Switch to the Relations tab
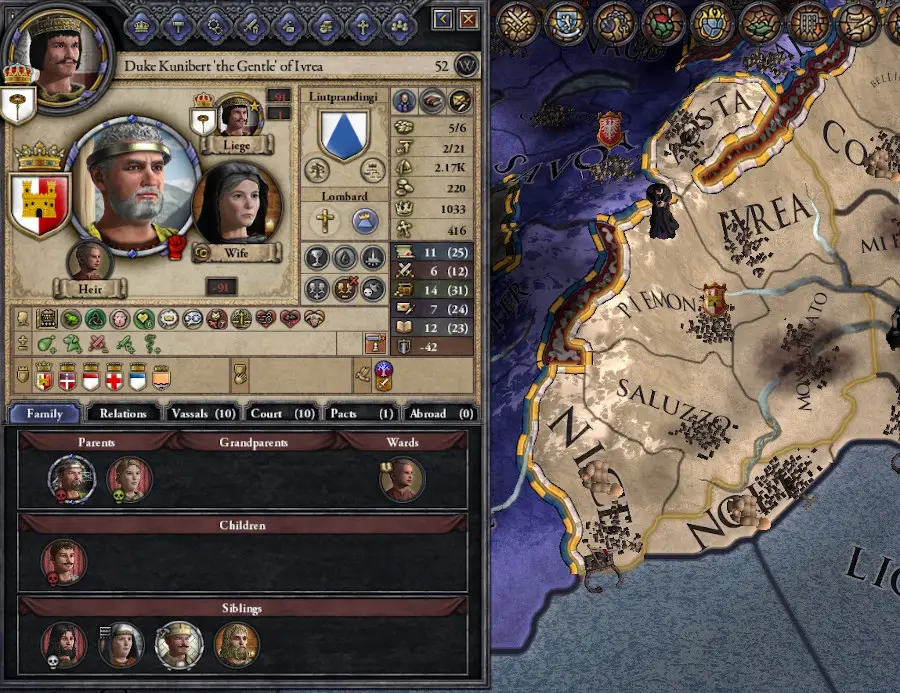 pos(123,413)
